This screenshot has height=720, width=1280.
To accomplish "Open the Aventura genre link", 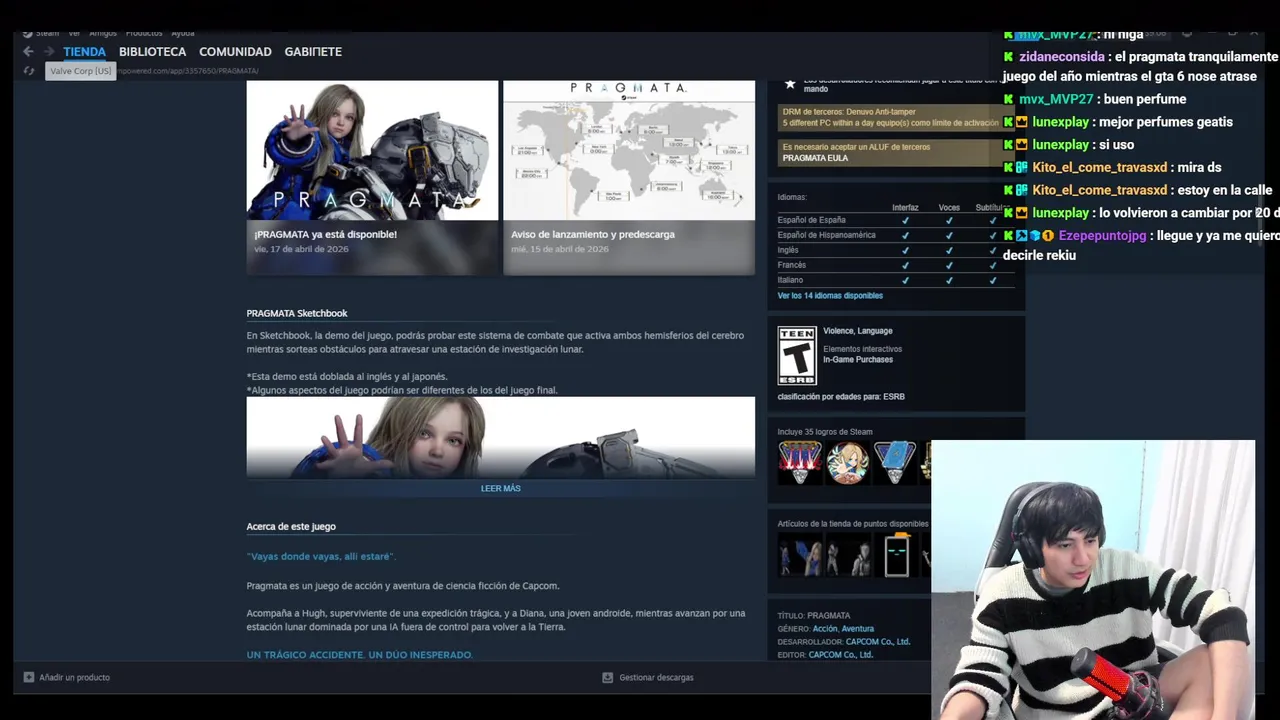I will [858, 629].
